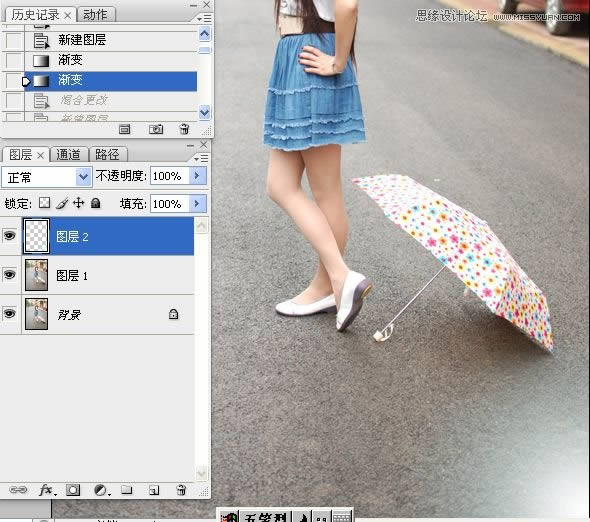Create new snapshot camera icon in history
The image size is (590, 522).
click(x=156, y=129)
